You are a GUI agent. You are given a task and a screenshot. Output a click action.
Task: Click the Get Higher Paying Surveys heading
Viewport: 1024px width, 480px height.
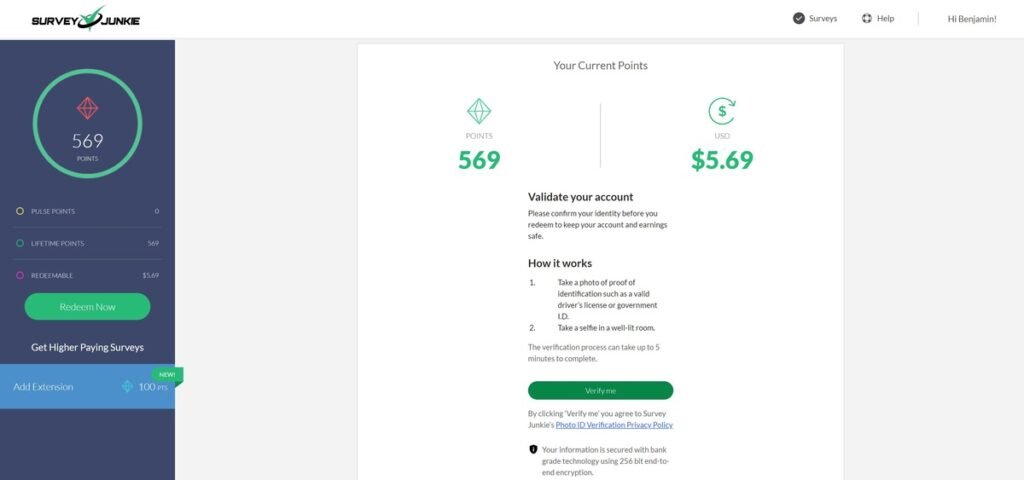pyautogui.click(x=87, y=347)
